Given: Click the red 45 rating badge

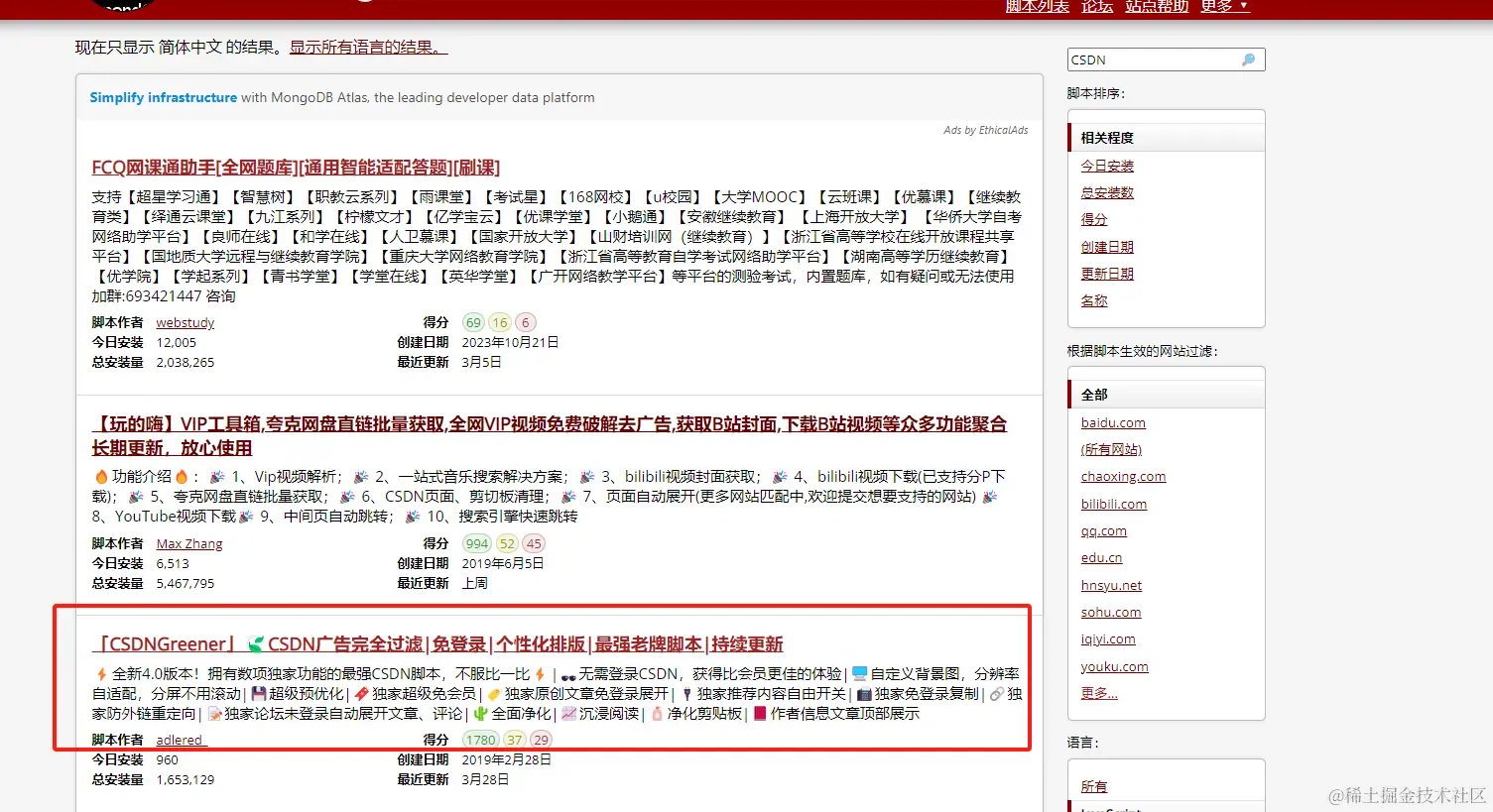Looking at the screenshot, I should [x=534, y=543].
